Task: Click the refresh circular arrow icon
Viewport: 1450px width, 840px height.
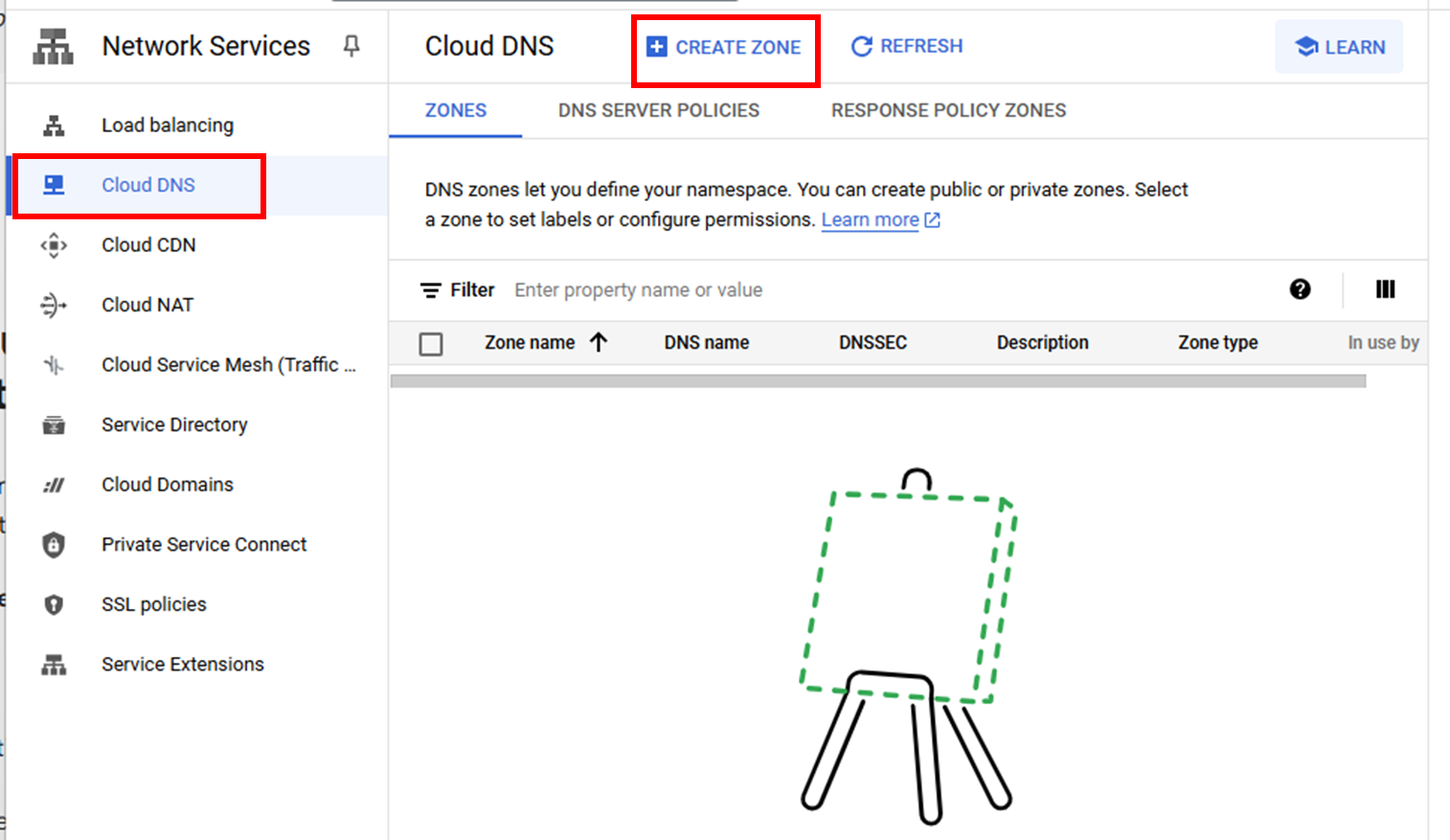Action: point(862,46)
